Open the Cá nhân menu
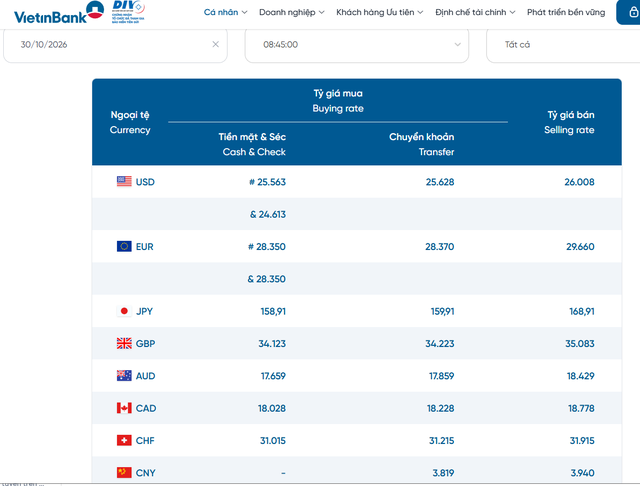 click(x=221, y=12)
